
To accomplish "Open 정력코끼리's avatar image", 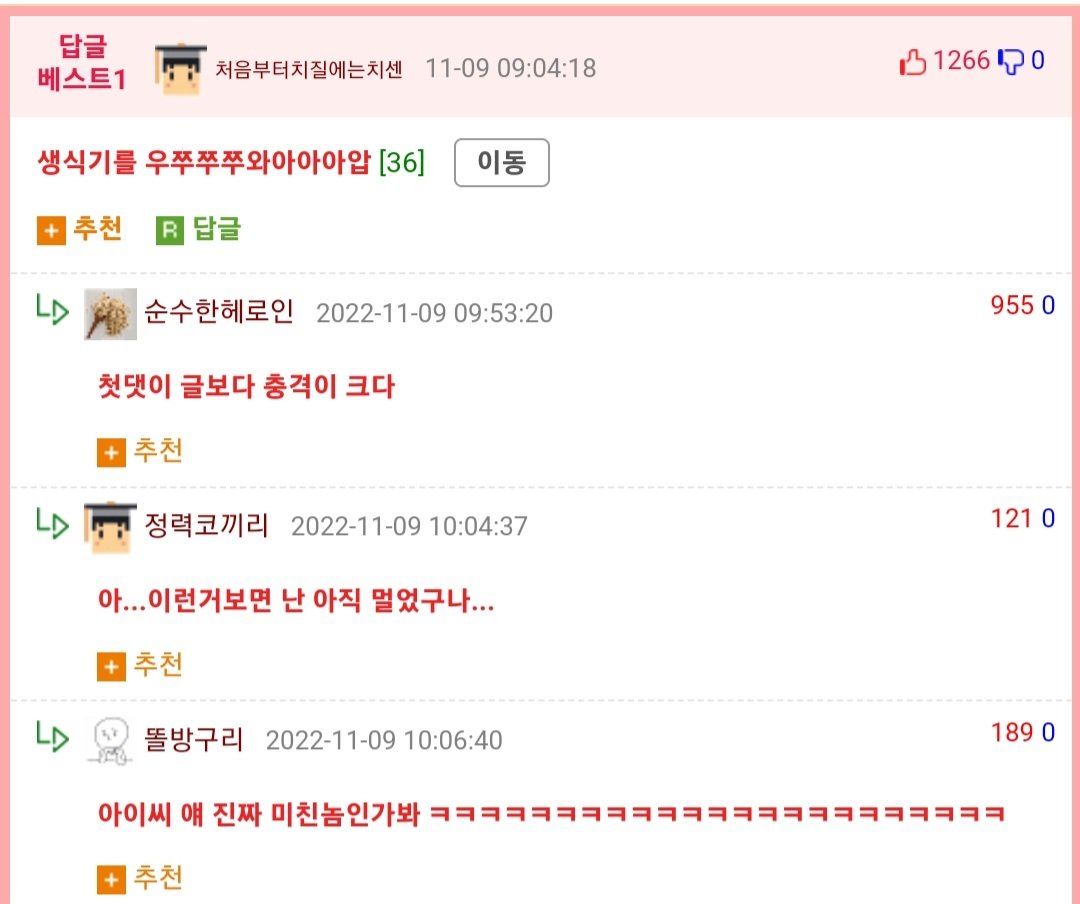I will click(x=110, y=528).
